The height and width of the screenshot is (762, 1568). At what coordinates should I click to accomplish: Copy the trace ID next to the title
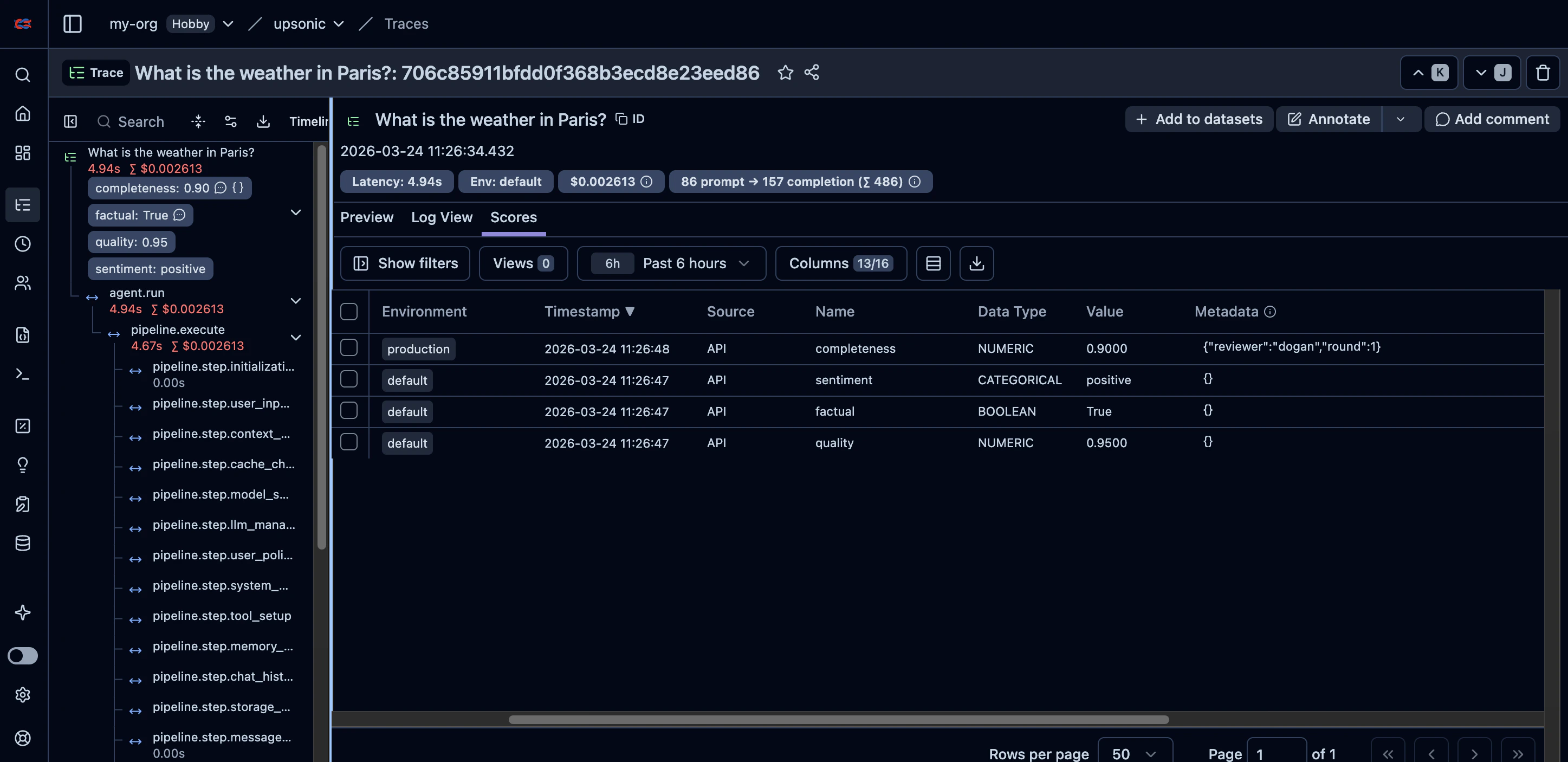(x=620, y=119)
